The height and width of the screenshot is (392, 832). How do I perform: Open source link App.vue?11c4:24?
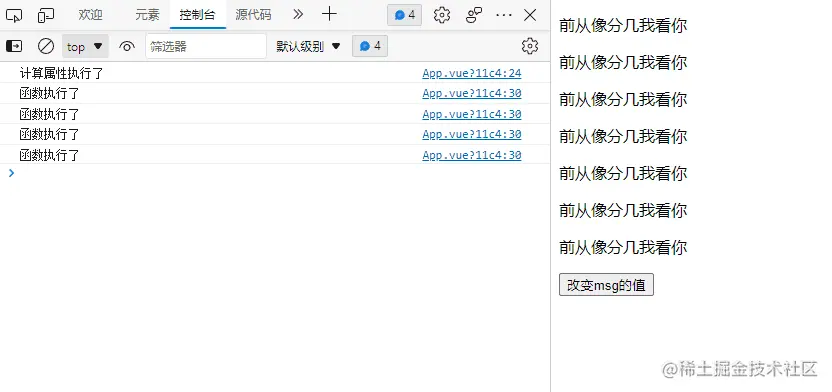coord(472,74)
